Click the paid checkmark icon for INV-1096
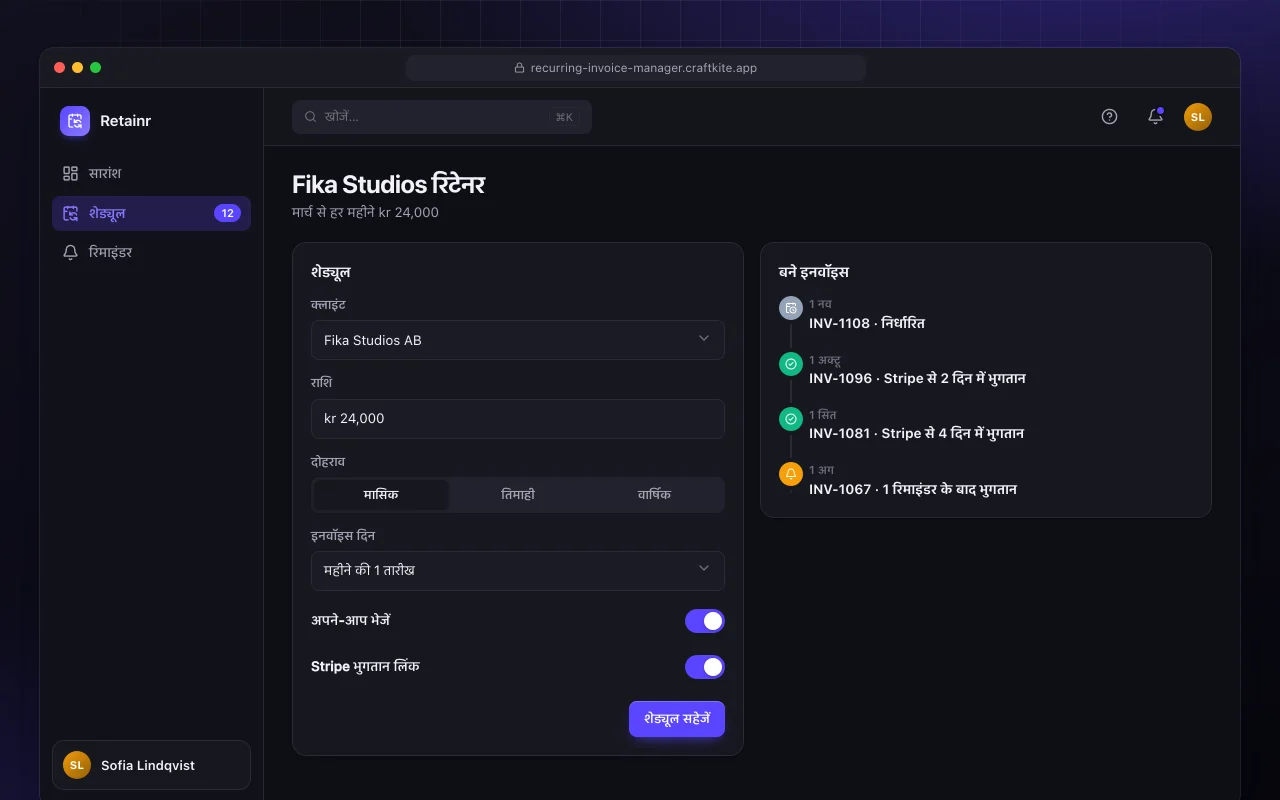Image resolution: width=1280 pixels, height=800 pixels. pos(791,364)
